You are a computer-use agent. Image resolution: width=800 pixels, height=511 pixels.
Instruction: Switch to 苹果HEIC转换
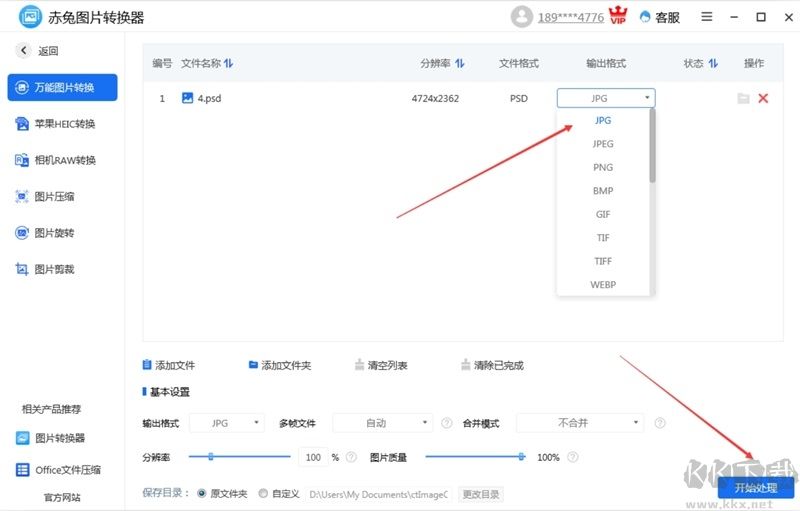pyautogui.click(x=55, y=124)
